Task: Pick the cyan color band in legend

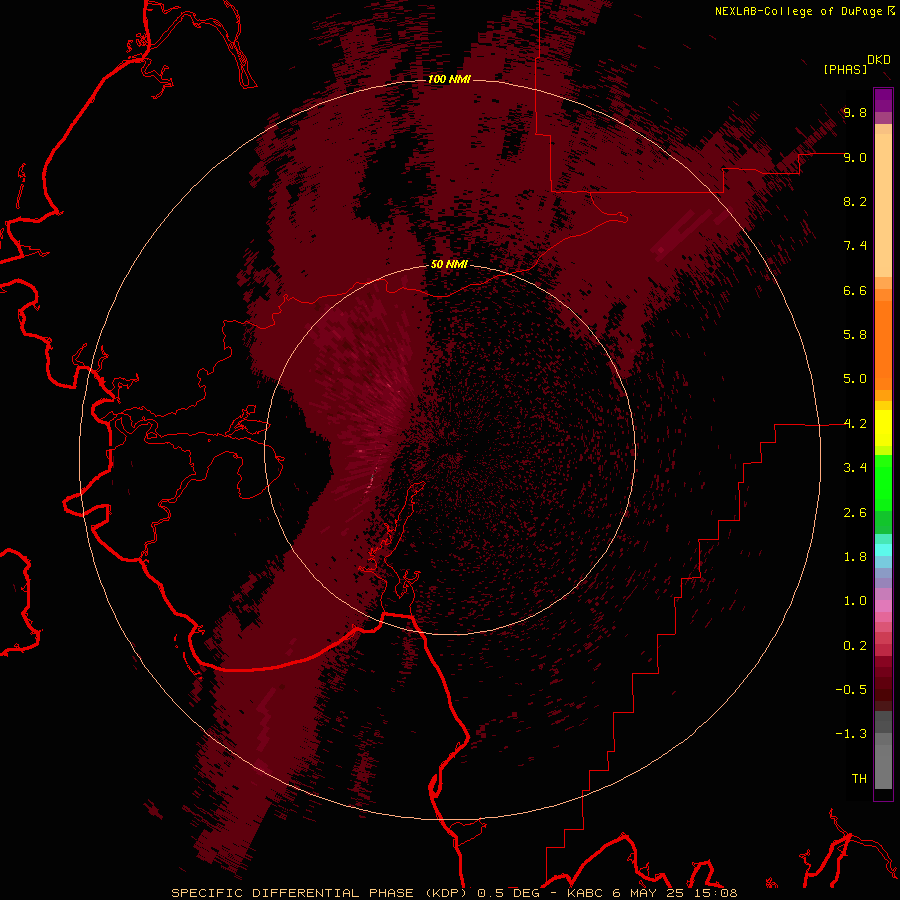Action: pyautogui.click(x=883, y=550)
